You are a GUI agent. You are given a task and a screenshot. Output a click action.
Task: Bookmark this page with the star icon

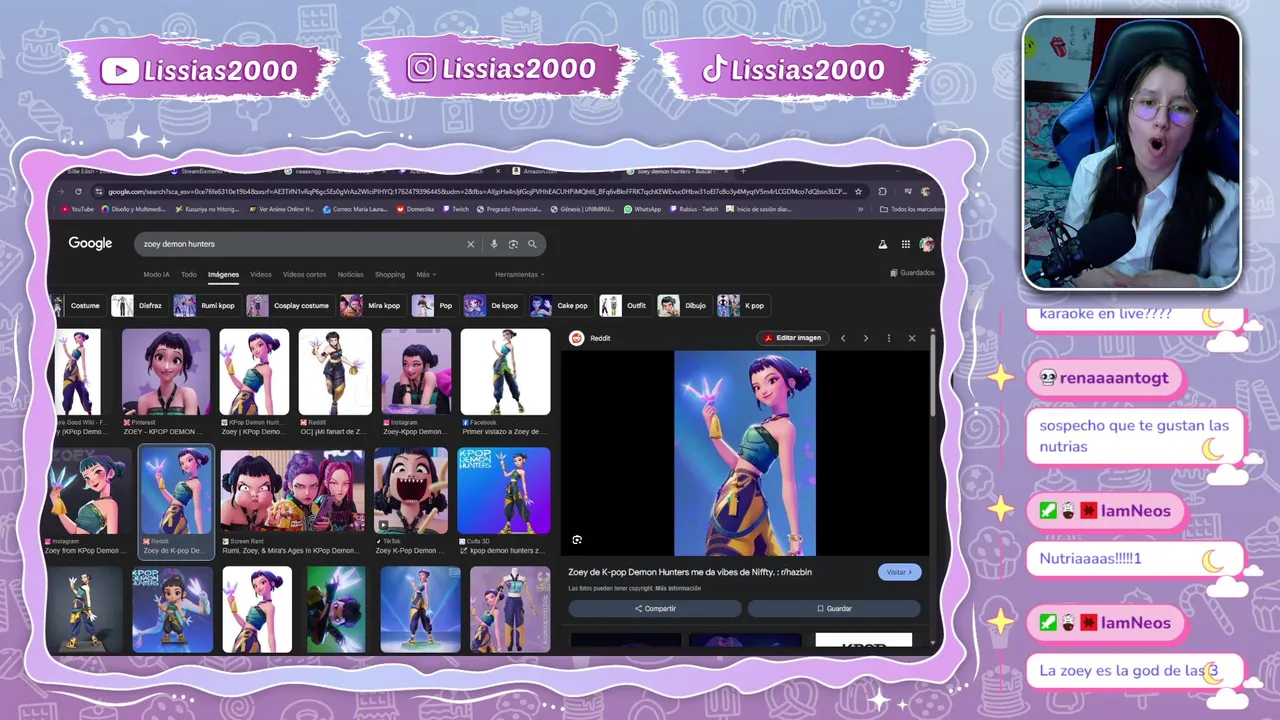[x=857, y=191]
